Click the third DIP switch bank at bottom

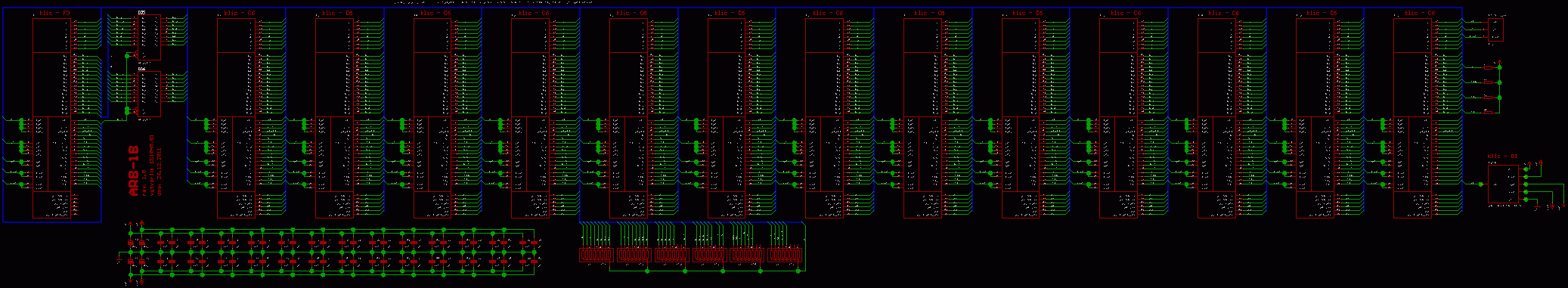click(x=671, y=255)
